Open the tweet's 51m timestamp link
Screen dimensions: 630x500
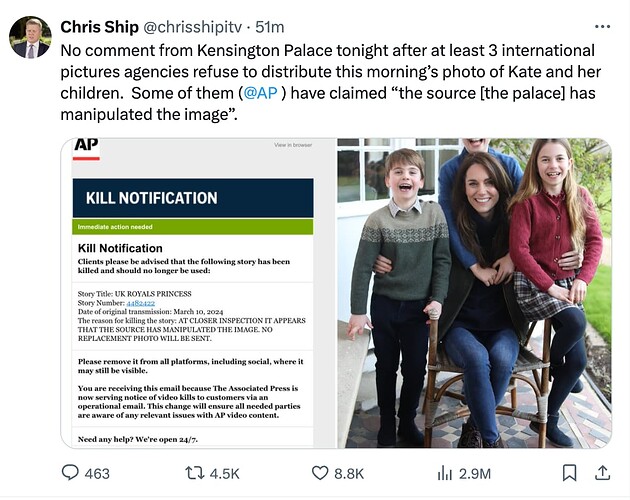click(271, 26)
